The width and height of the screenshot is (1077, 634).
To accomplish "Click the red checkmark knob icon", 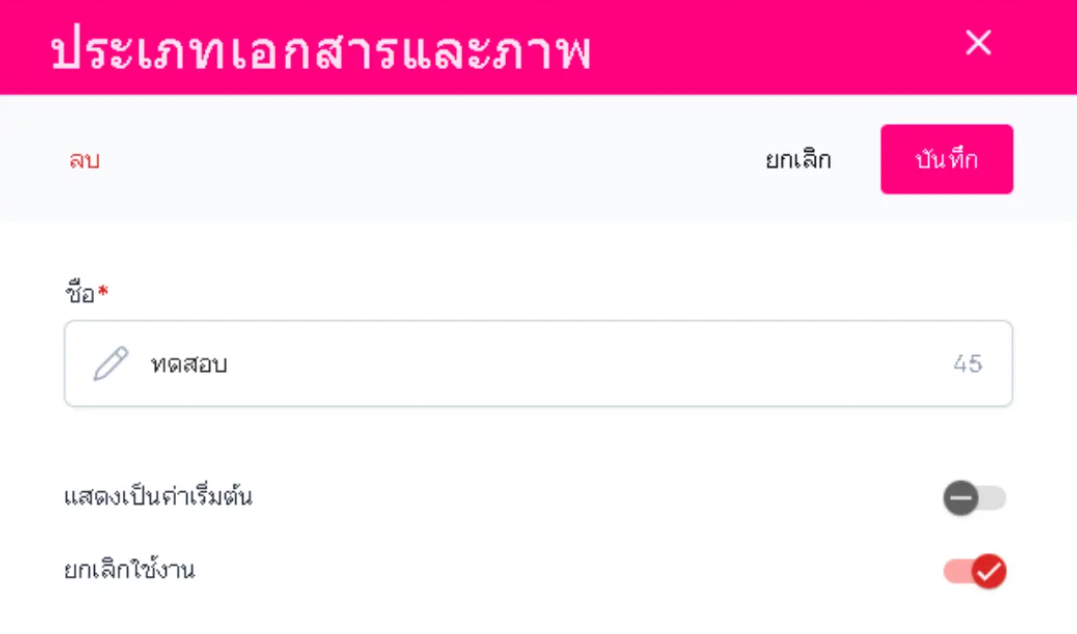I will pyautogui.click(x=989, y=571).
